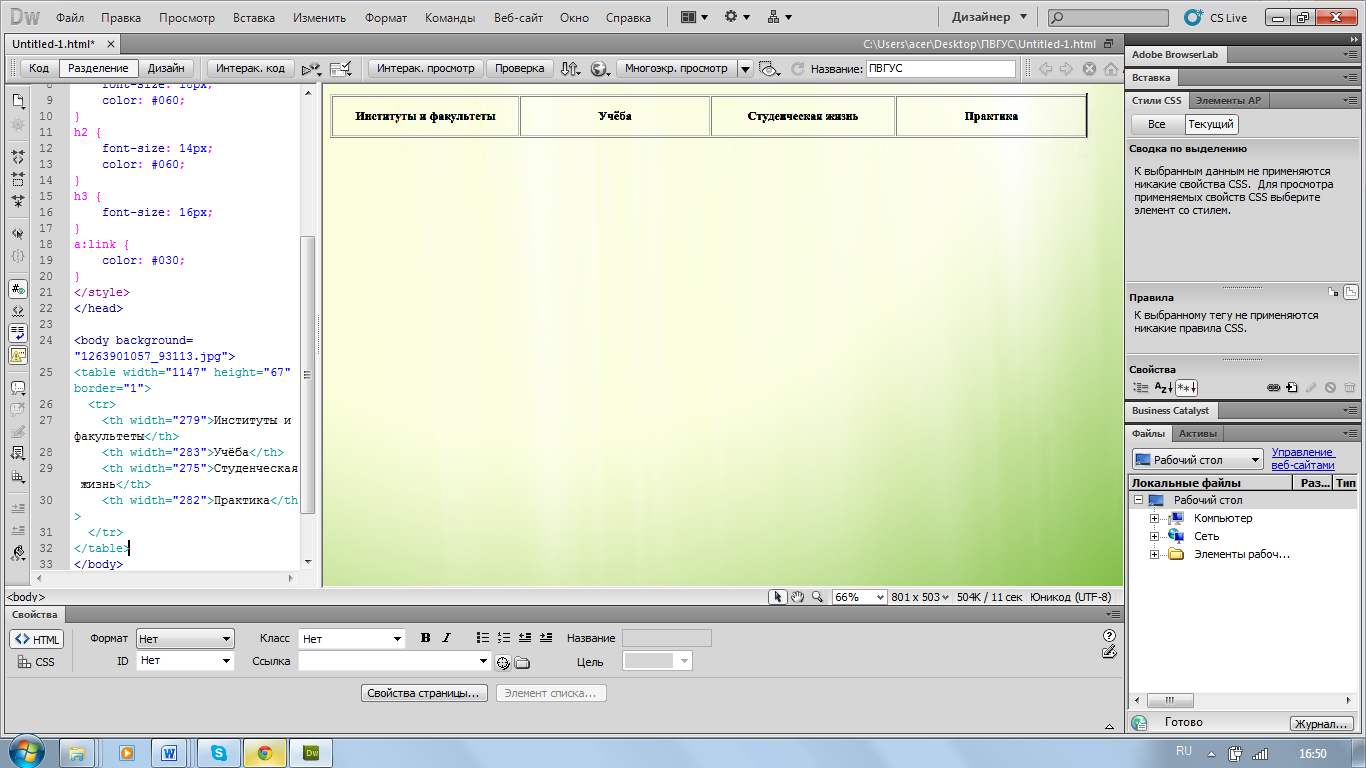Click the Visual aids eye icon
Screen dimensions: 1366x768
(x=769, y=69)
